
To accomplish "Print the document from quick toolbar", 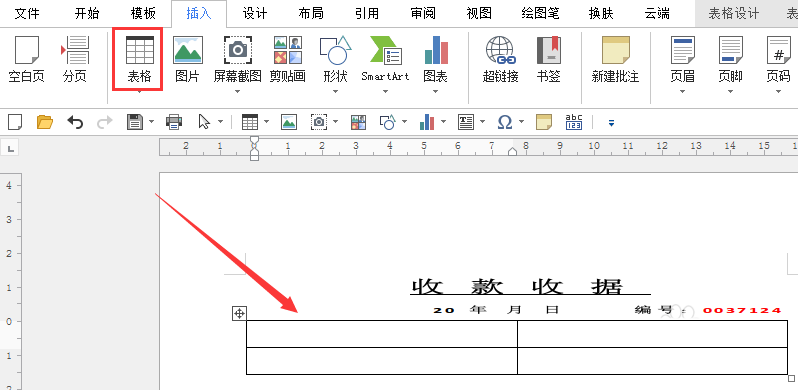I will (x=174, y=122).
